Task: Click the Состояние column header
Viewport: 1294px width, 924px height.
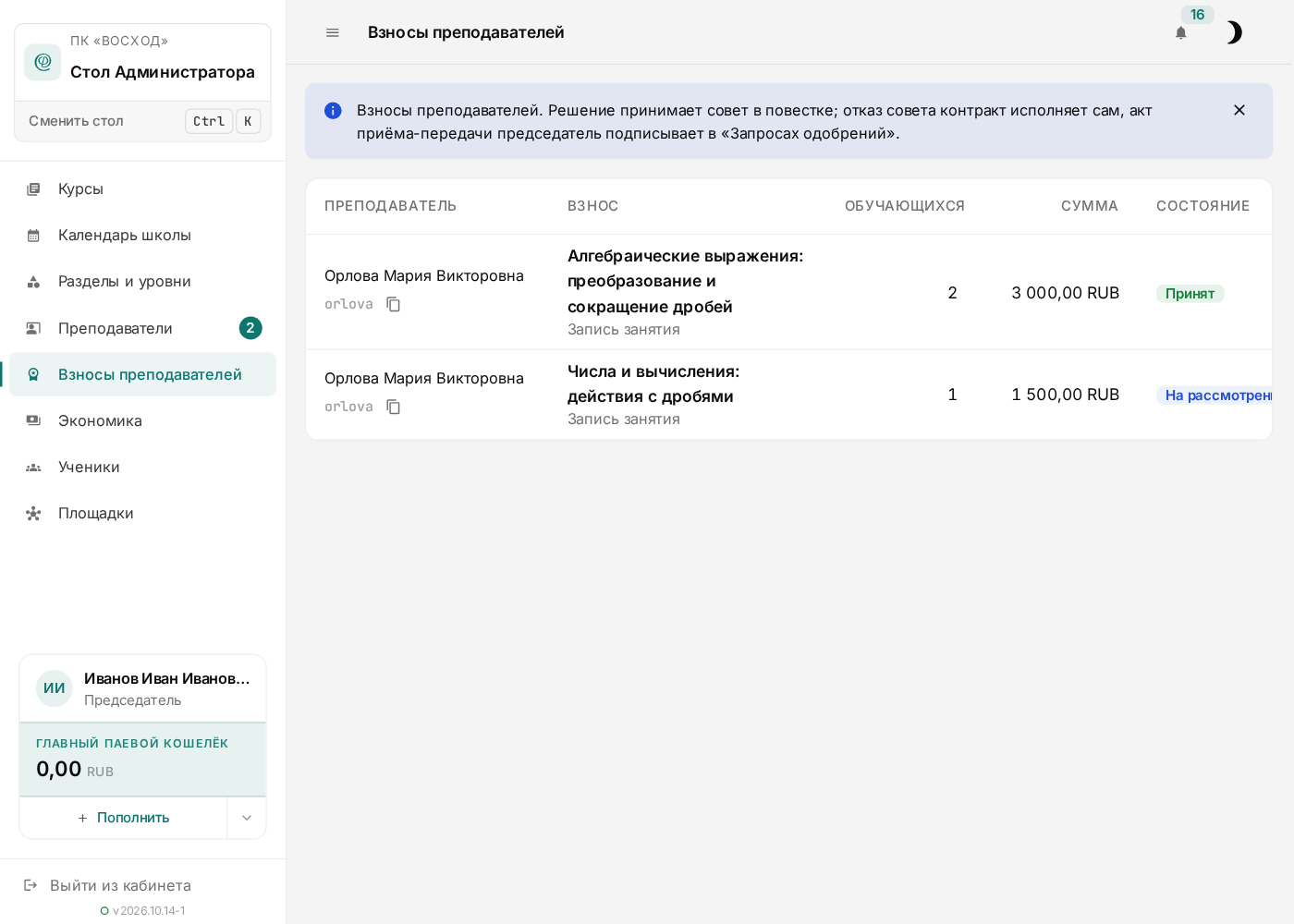Action: (x=1202, y=206)
